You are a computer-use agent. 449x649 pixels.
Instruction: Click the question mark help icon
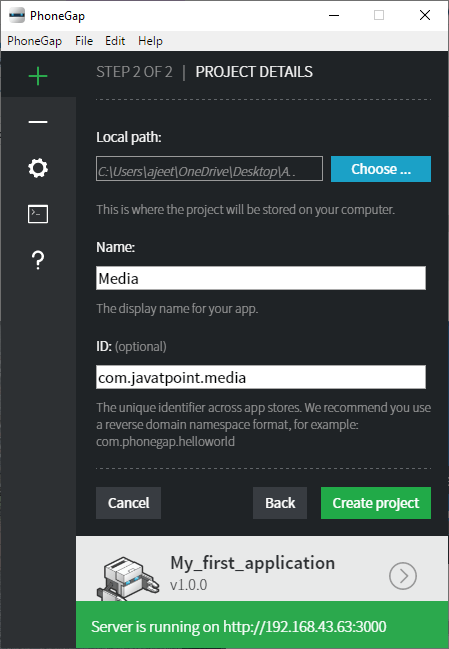(x=38, y=260)
